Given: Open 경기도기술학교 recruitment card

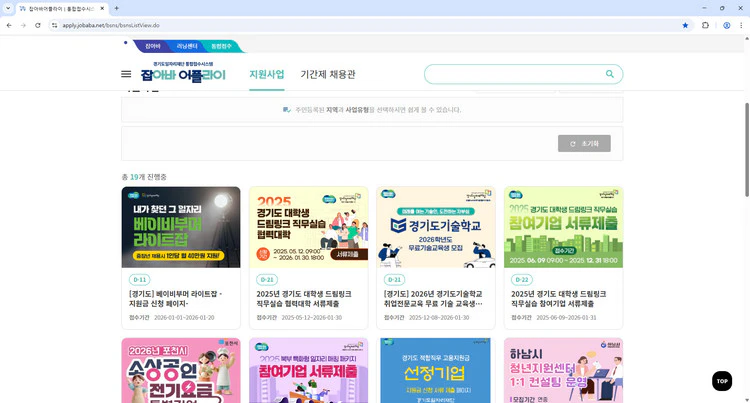Looking at the screenshot, I should click(x=436, y=258).
